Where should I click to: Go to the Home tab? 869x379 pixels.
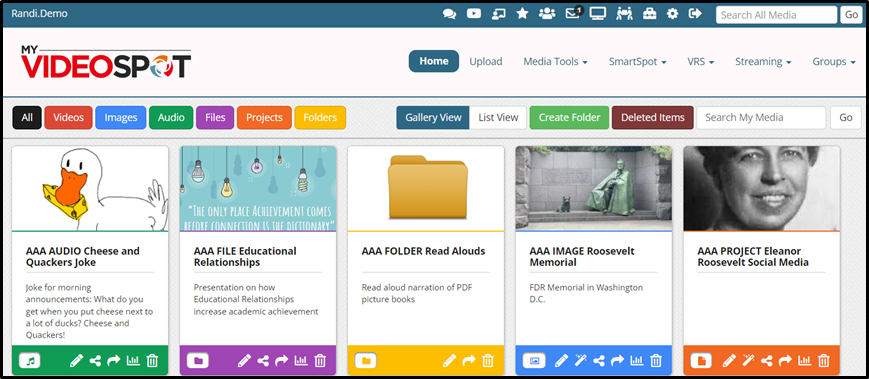pyautogui.click(x=434, y=61)
